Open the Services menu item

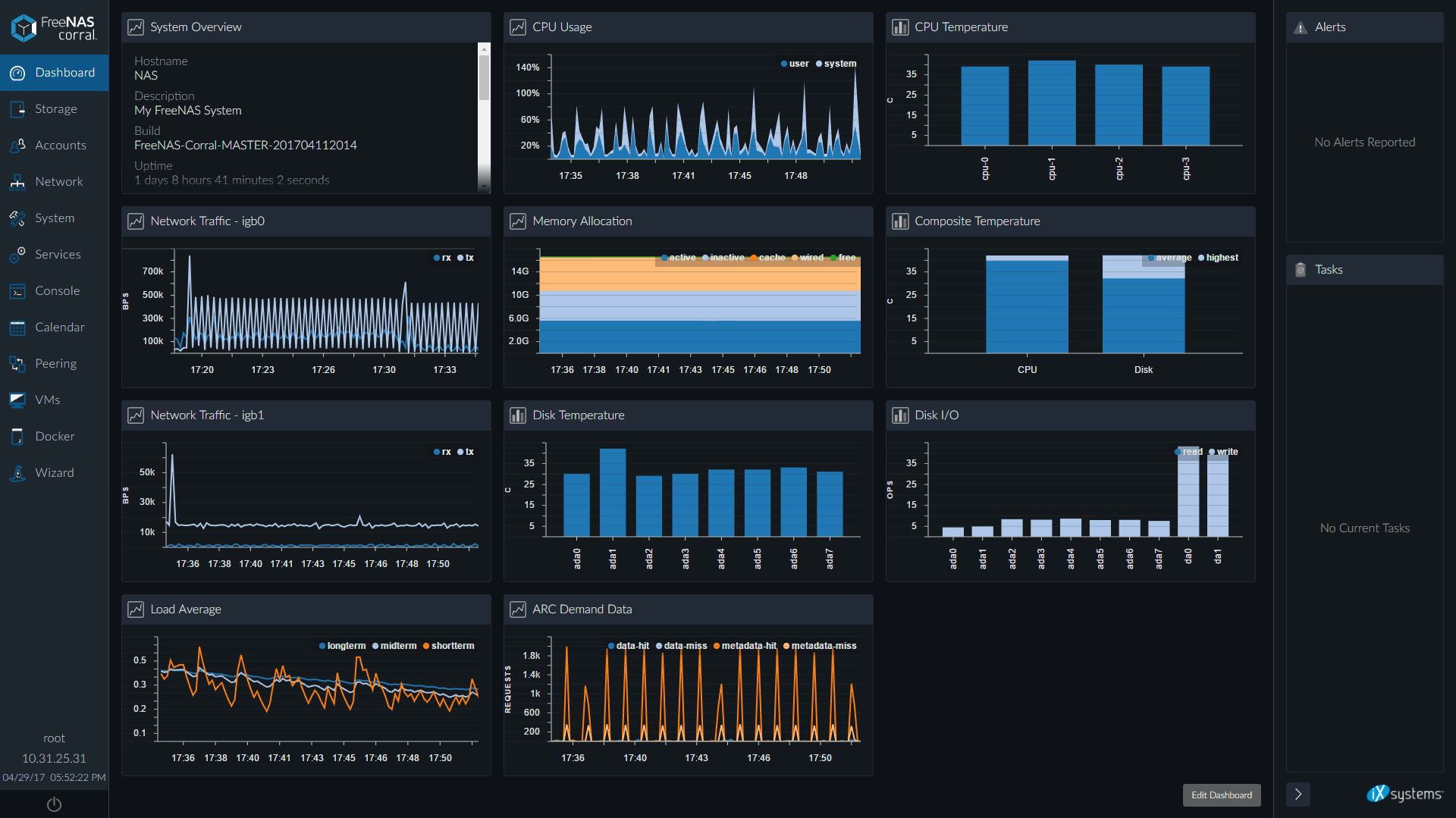[x=57, y=255]
